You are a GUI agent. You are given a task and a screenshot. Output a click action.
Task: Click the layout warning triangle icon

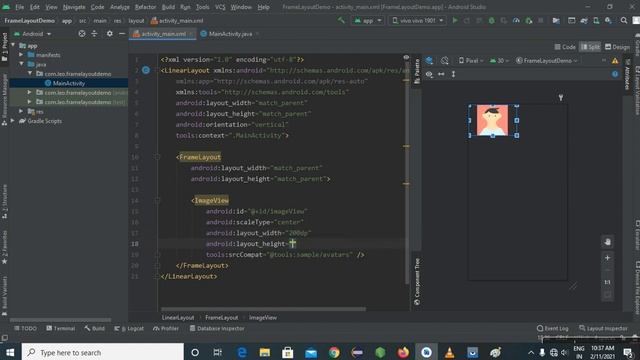point(615,61)
